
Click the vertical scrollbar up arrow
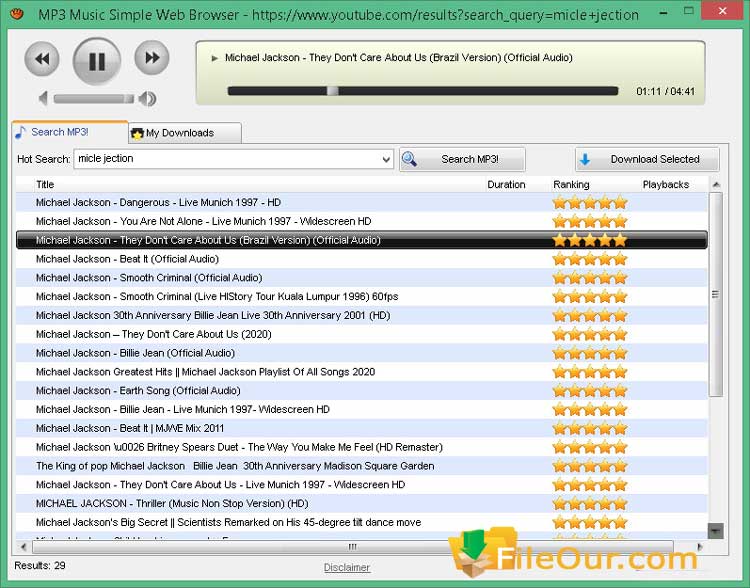point(716,185)
